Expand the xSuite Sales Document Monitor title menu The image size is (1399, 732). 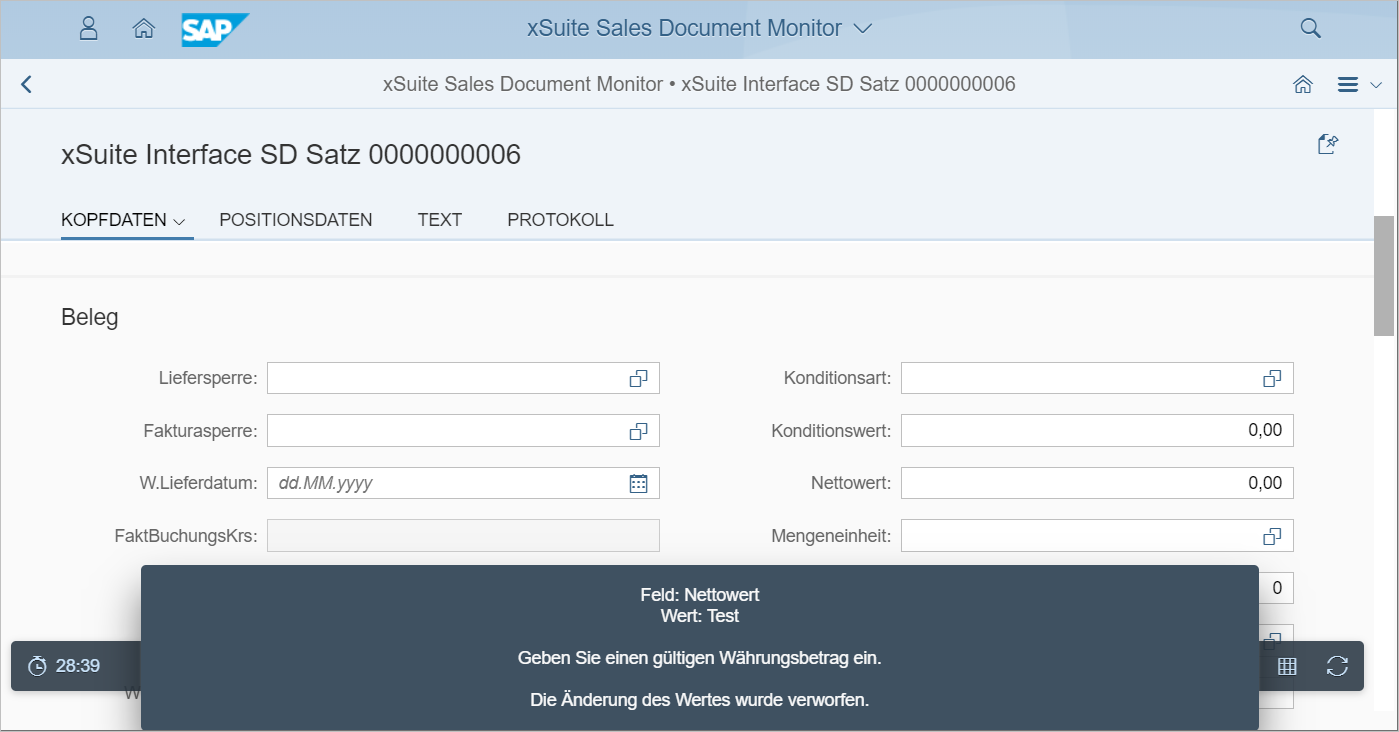[x=863, y=29]
